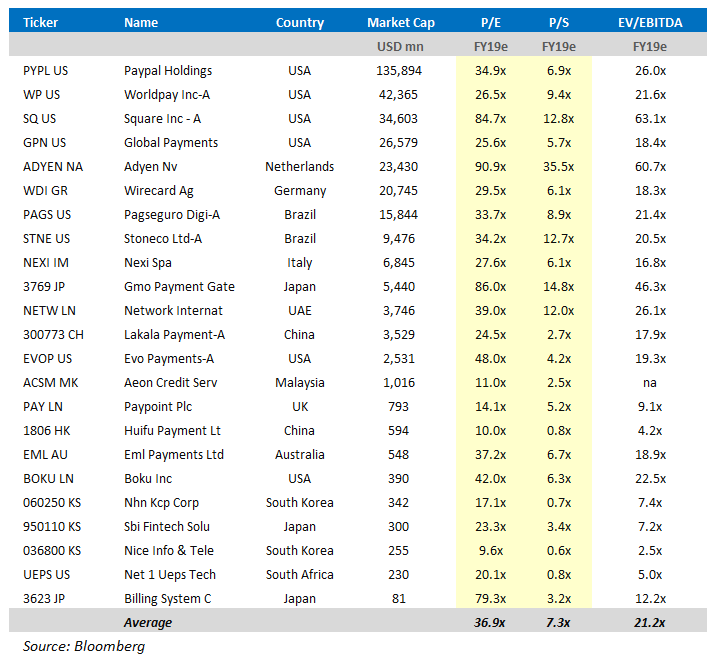The height and width of the screenshot is (658, 714).
Task: Click Lakala Payment-A name
Action: tap(174, 335)
